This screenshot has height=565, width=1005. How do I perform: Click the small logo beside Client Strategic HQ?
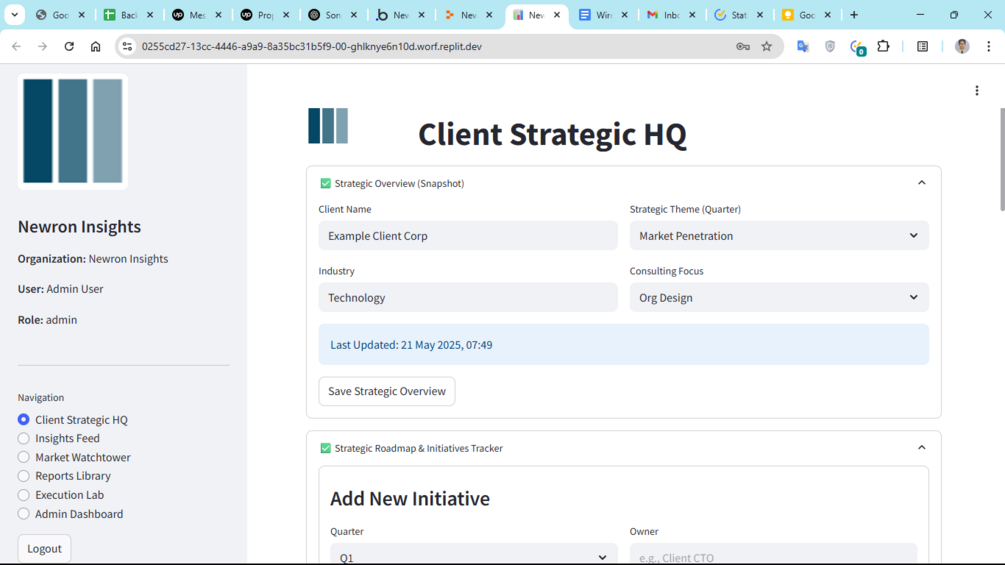pyautogui.click(x=328, y=126)
